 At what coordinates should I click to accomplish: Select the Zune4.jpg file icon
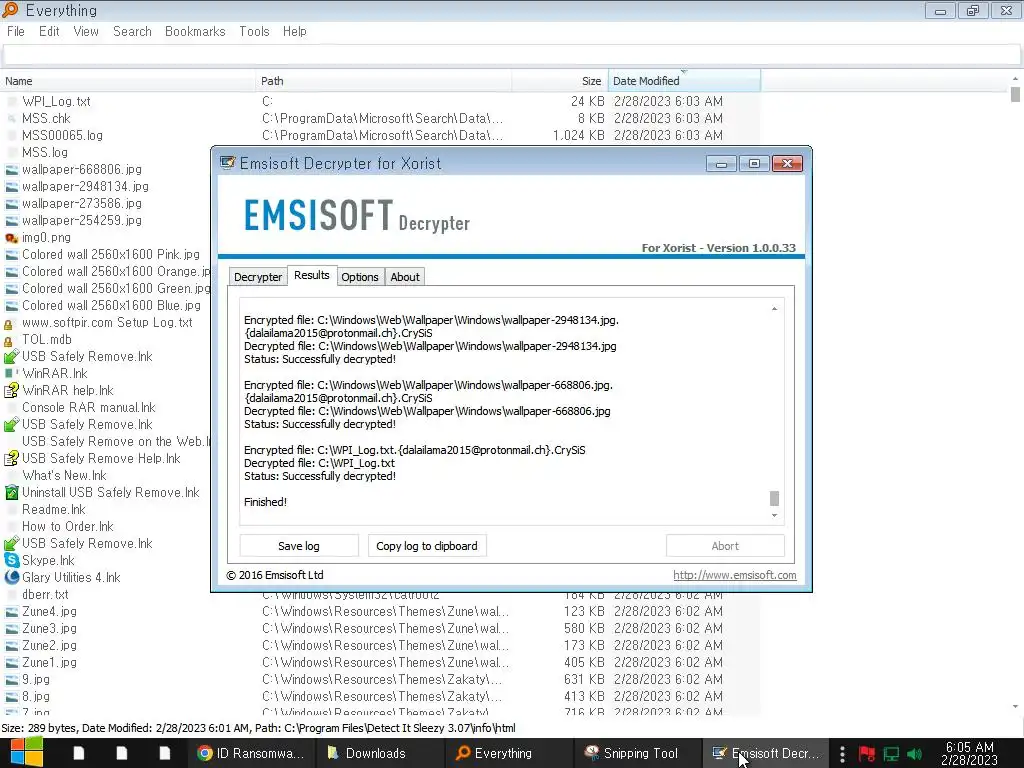tap(11, 612)
